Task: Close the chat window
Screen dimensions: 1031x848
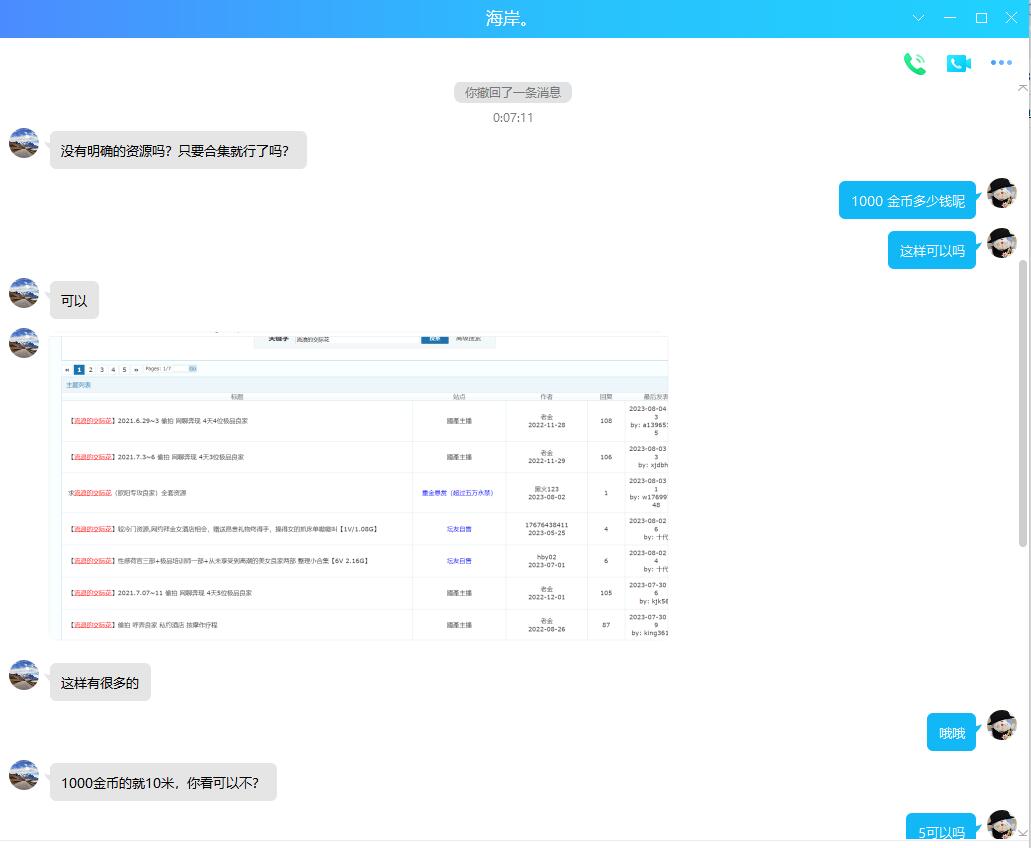Action: click(x=1011, y=18)
